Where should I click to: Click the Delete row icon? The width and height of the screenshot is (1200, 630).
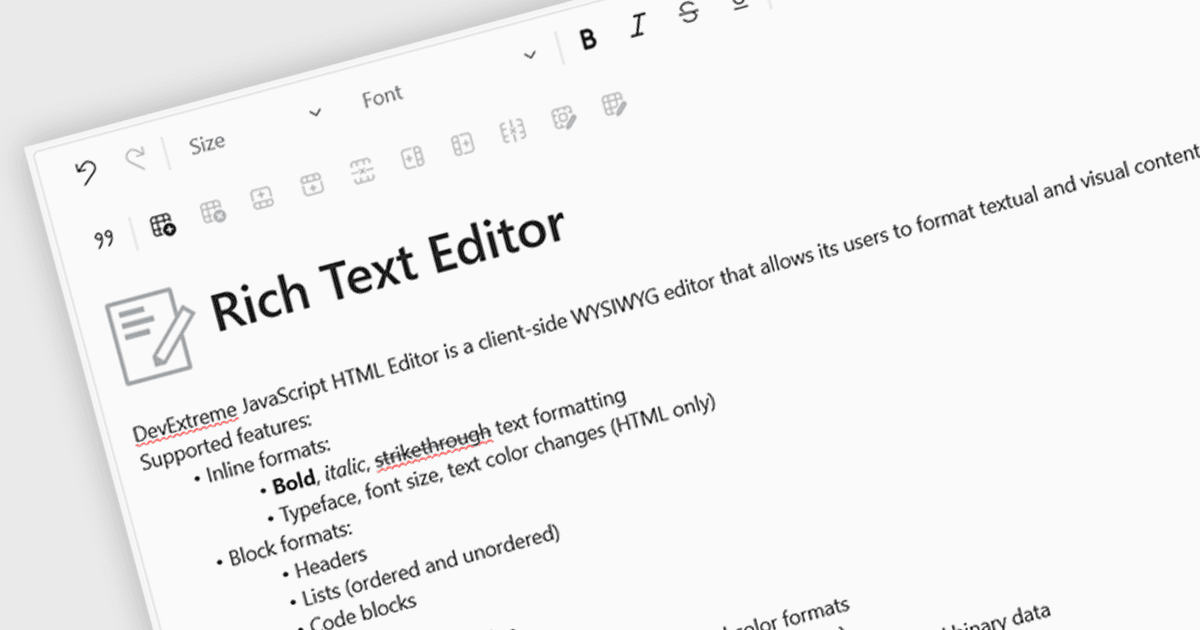point(362,171)
